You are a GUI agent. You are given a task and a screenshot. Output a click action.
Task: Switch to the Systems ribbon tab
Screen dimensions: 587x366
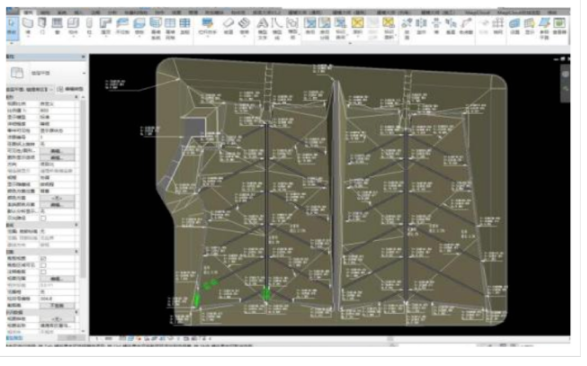62,12
